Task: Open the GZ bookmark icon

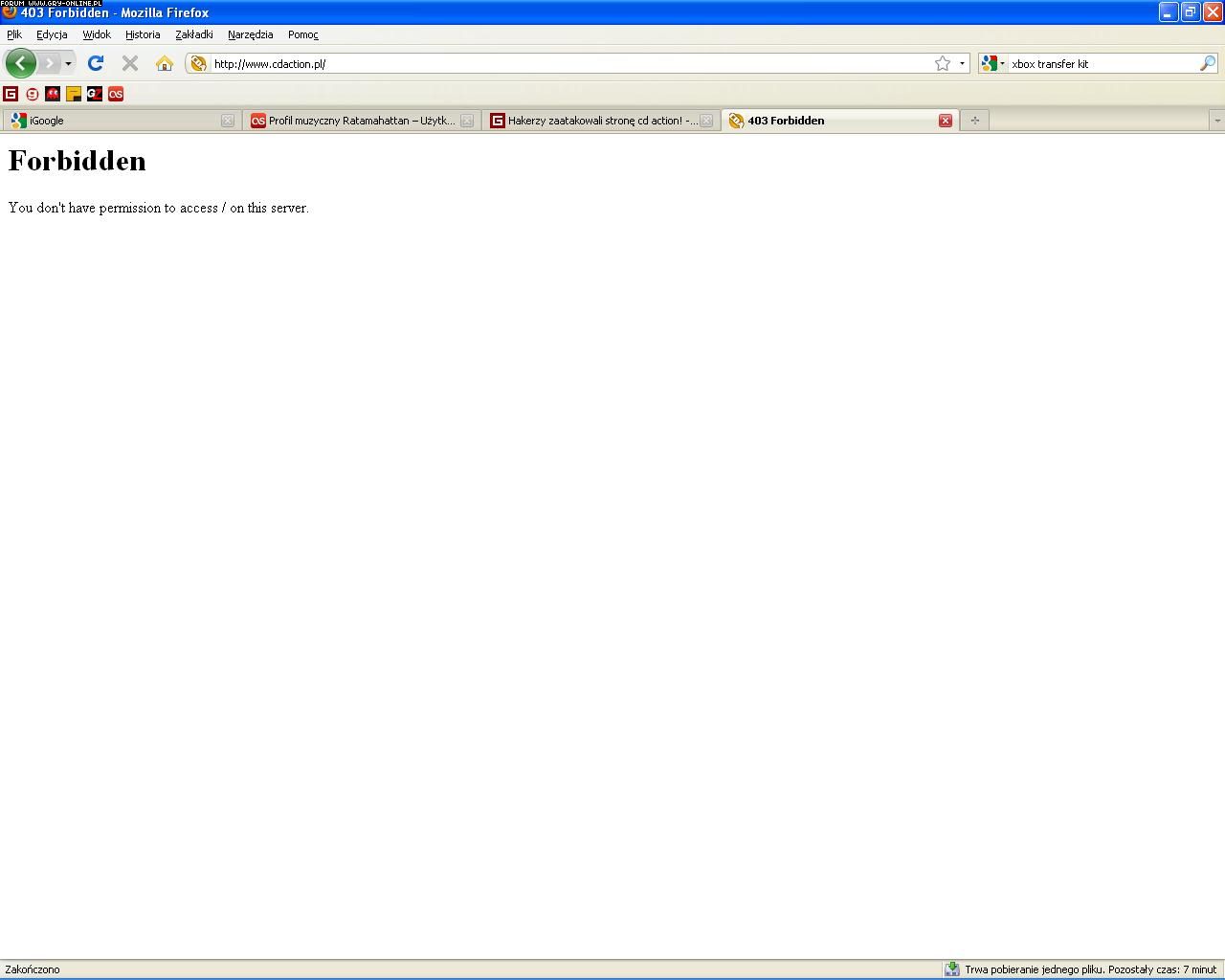Action: click(x=95, y=94)
